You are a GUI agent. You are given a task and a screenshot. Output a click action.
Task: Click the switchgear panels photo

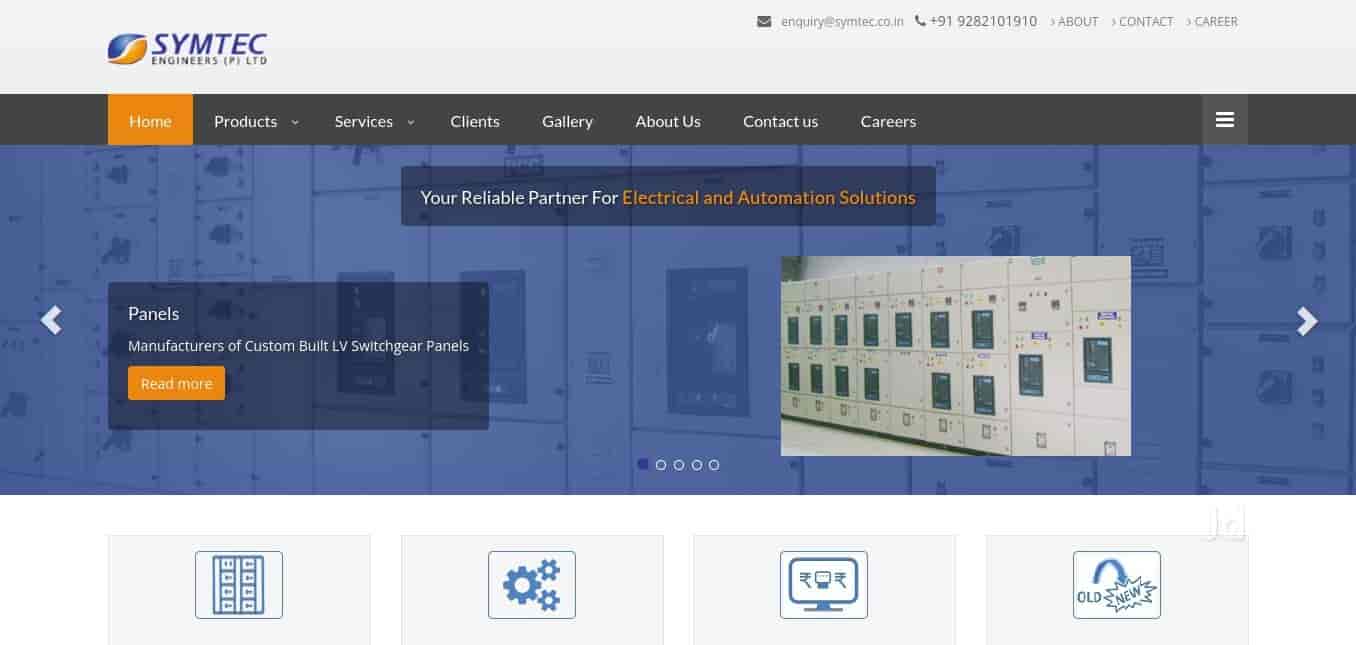point(955,355)
